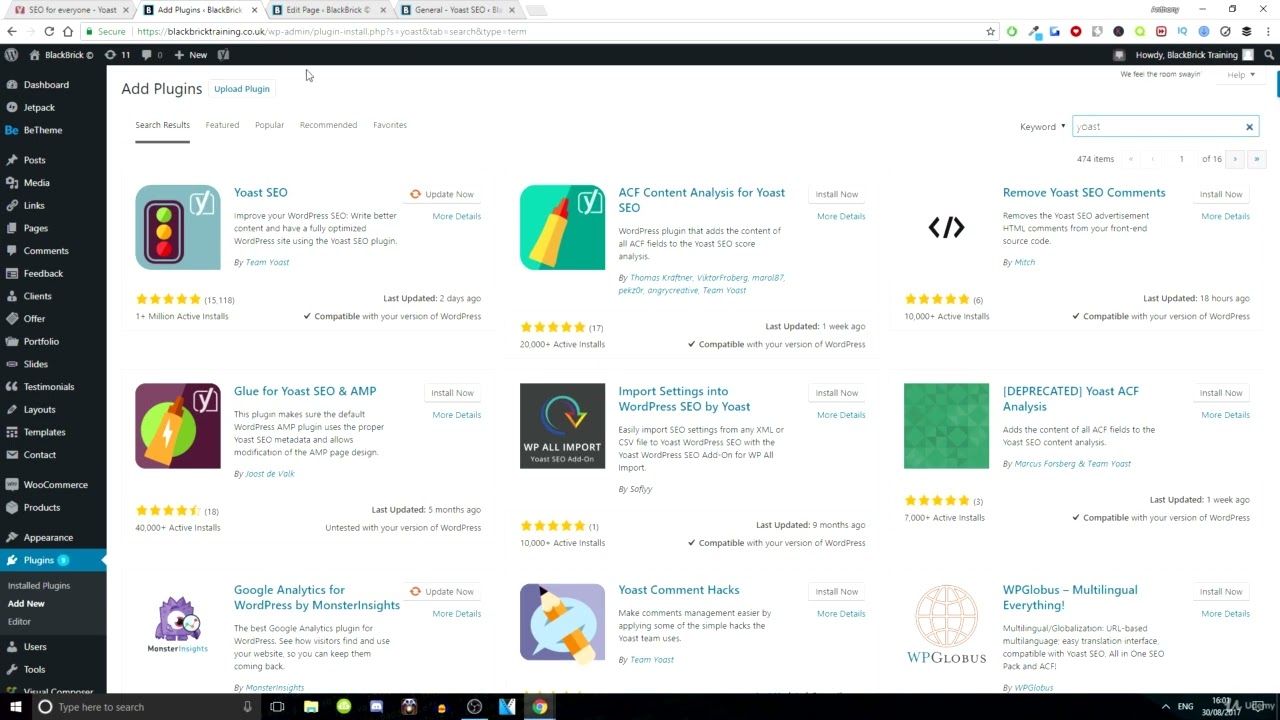1280x720 pixels.
Task: Switch to Featured plugins tab
Action: point(222,125)
